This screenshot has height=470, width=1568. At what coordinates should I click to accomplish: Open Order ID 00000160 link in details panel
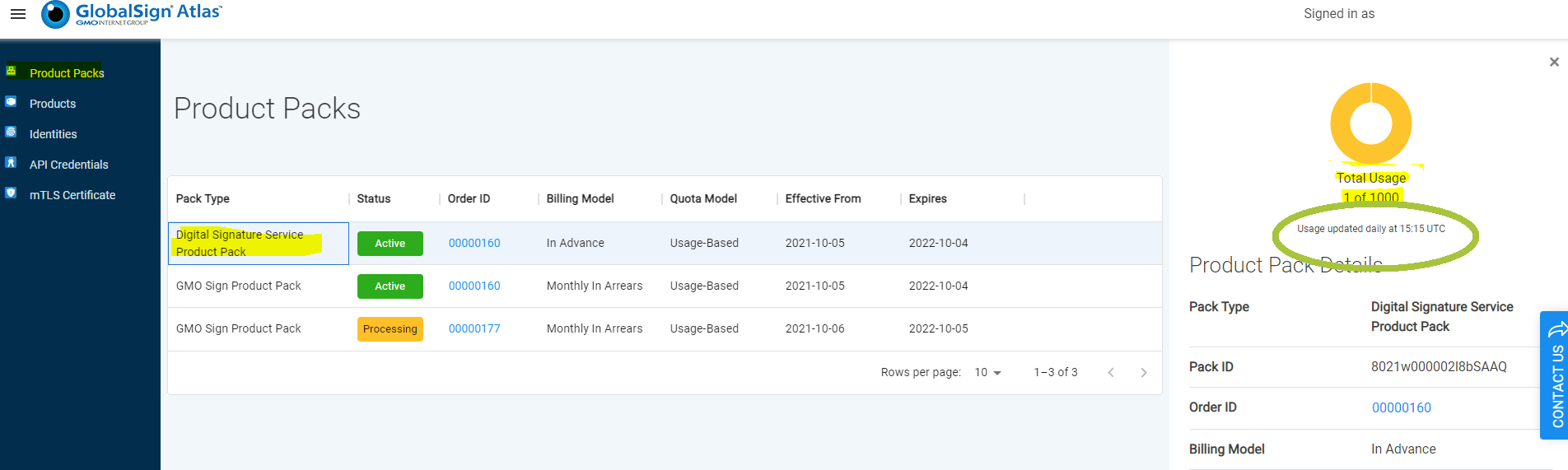(x=1401, y=407)
